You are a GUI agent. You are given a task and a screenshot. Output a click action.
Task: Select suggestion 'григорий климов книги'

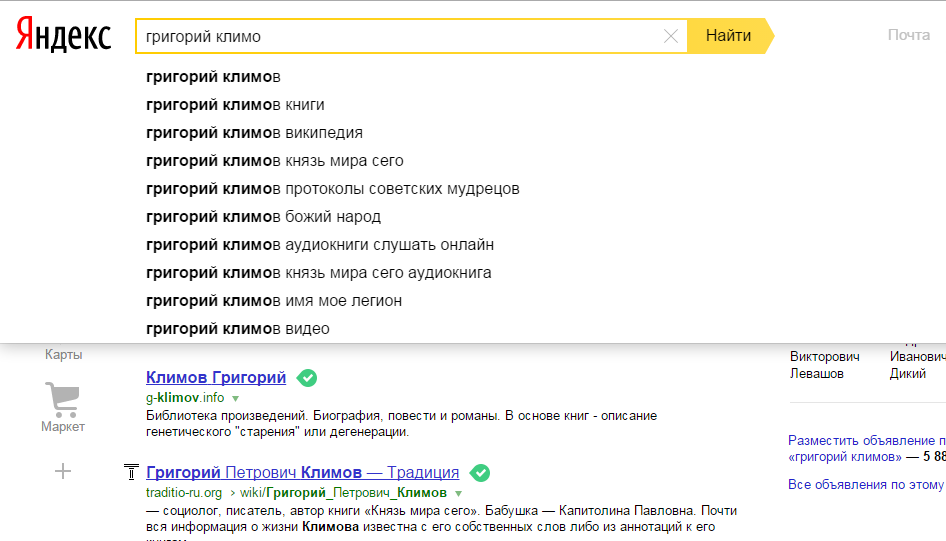click(235, 105)
